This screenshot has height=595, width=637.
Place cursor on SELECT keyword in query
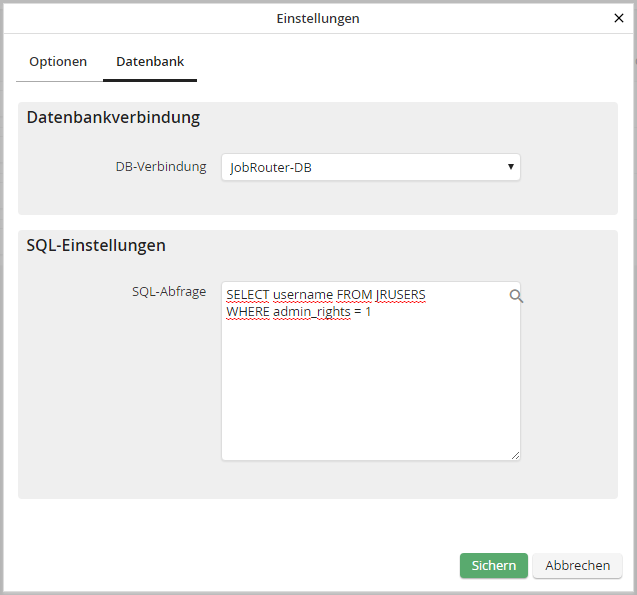(248, 295)
